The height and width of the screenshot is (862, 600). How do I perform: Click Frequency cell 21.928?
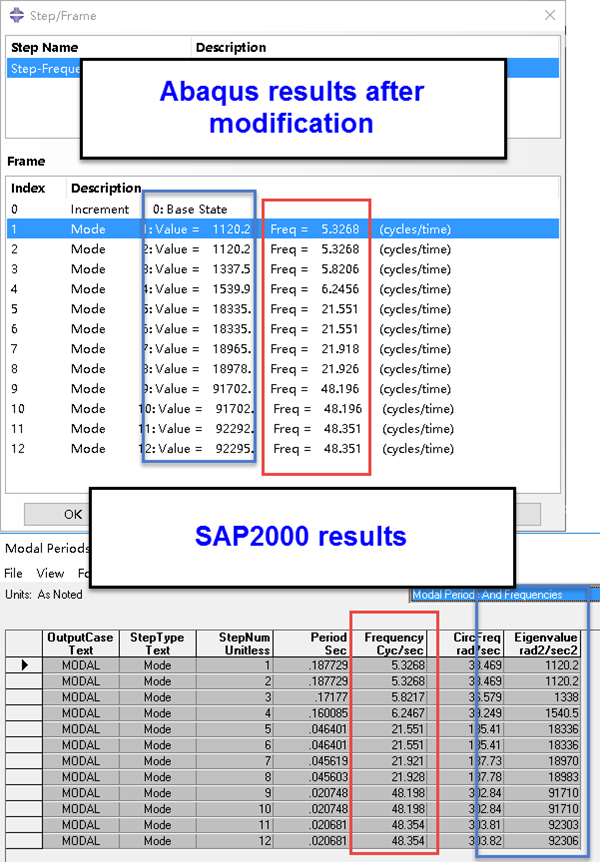pyautogui.click(x=388, y=777)
